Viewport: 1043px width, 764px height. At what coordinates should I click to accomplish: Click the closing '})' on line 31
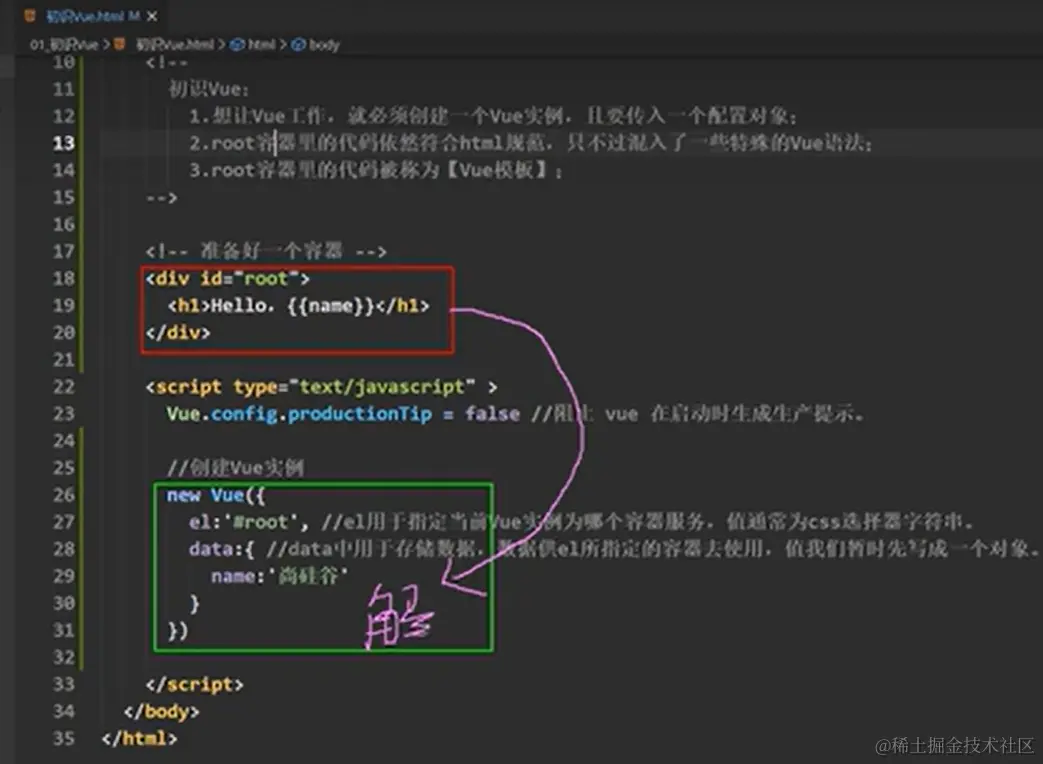[178, 630]
